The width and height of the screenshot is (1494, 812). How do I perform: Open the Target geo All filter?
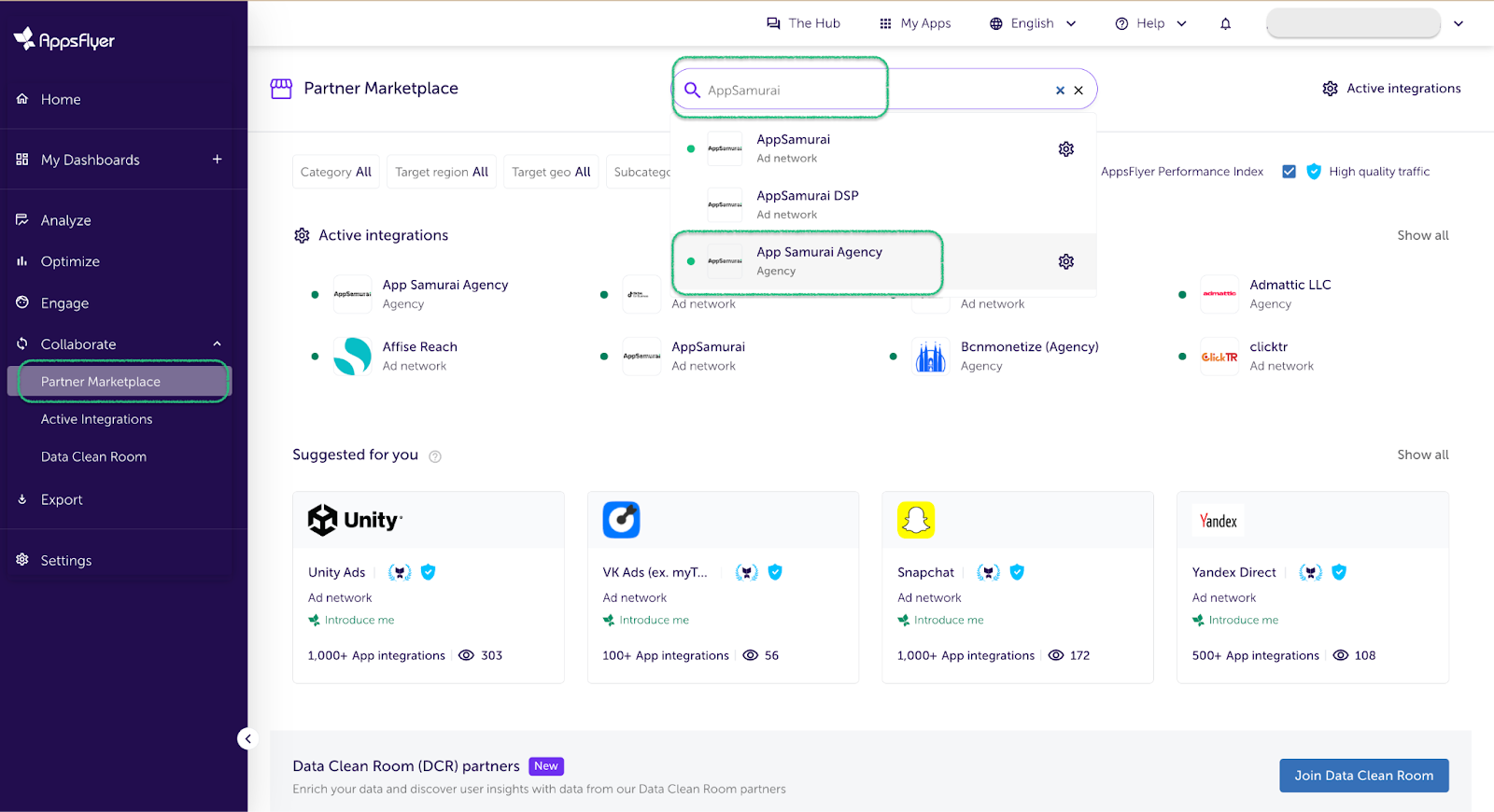(551, 172)
